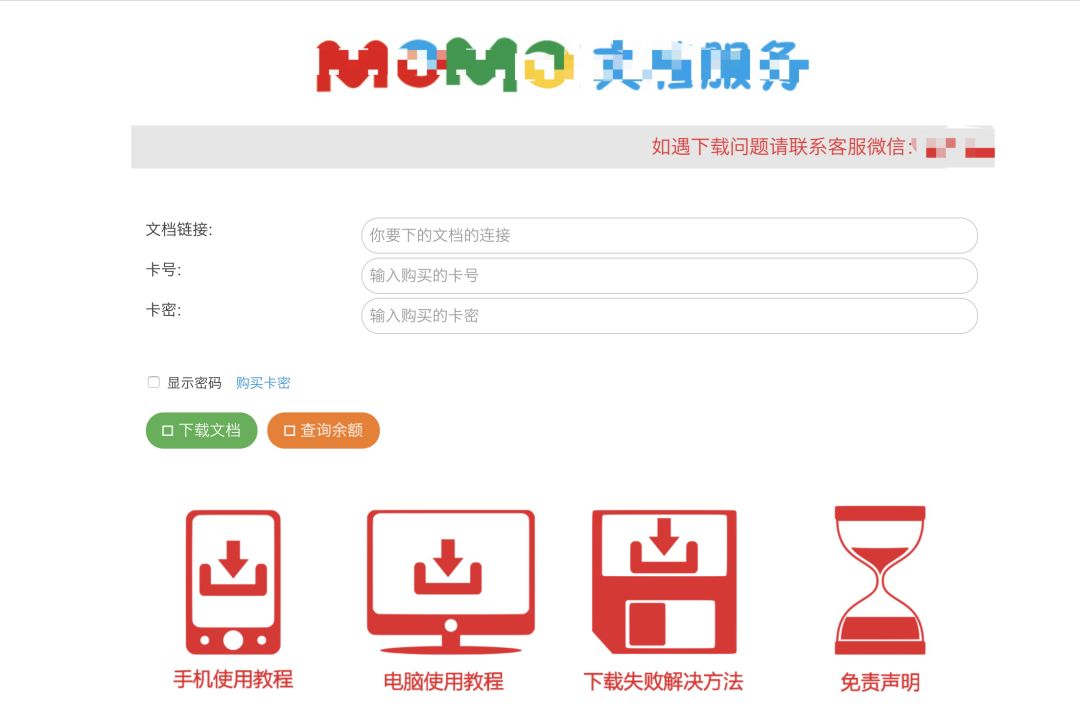Click the floppy disk download-failure icon
This screenshot has height=720, width=1080.
coord(664,582)
